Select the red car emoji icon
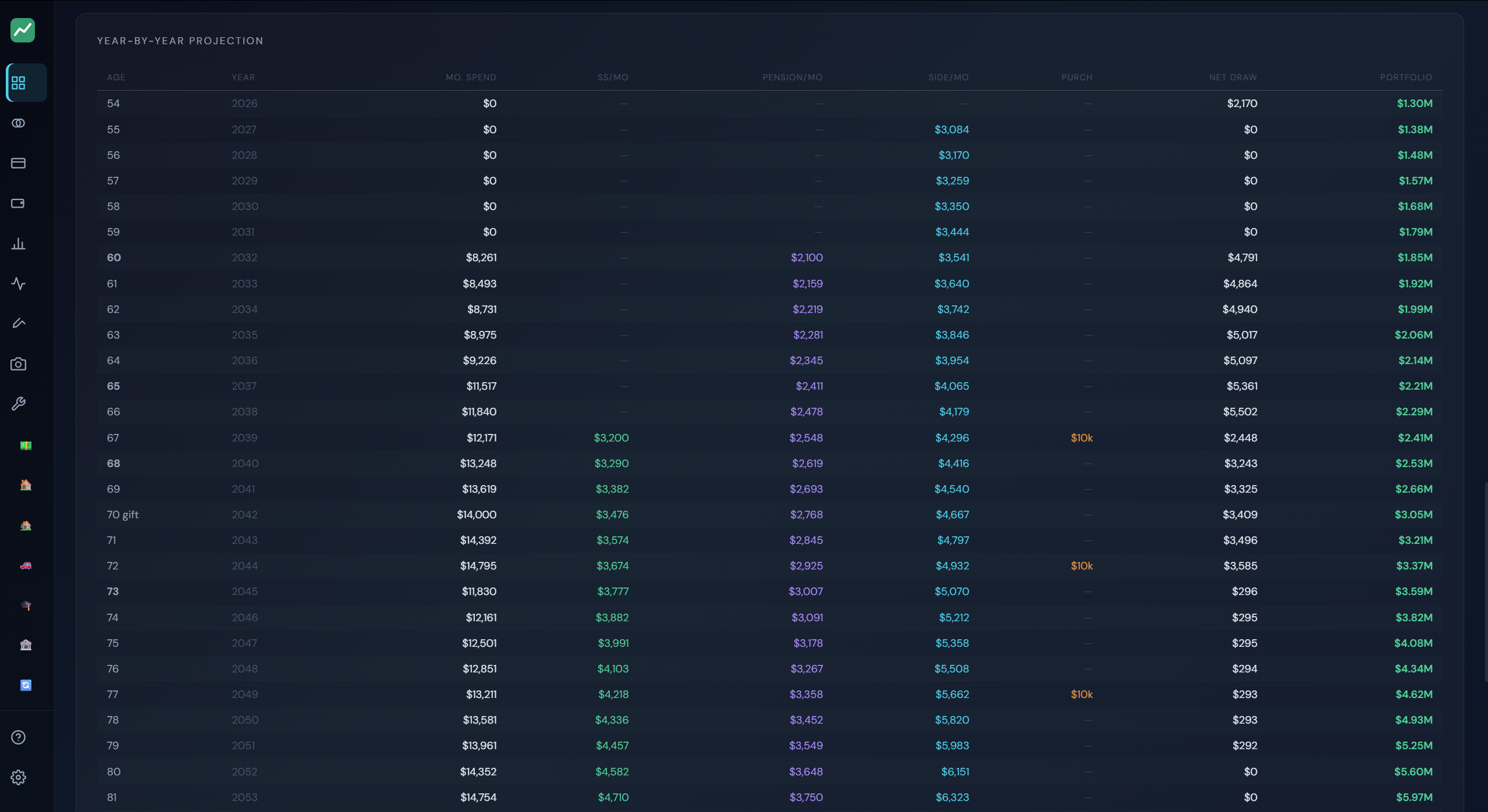The width and height of the screenshot is (1488, 812). click(x=26, y=565)
